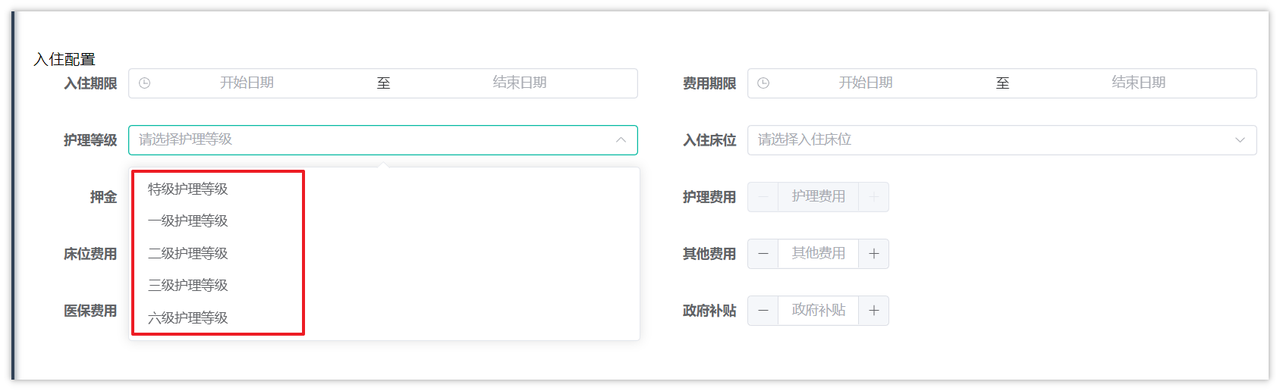
Task: Open the 入住床位 dropdown arrow
Action: [1239, 140]
